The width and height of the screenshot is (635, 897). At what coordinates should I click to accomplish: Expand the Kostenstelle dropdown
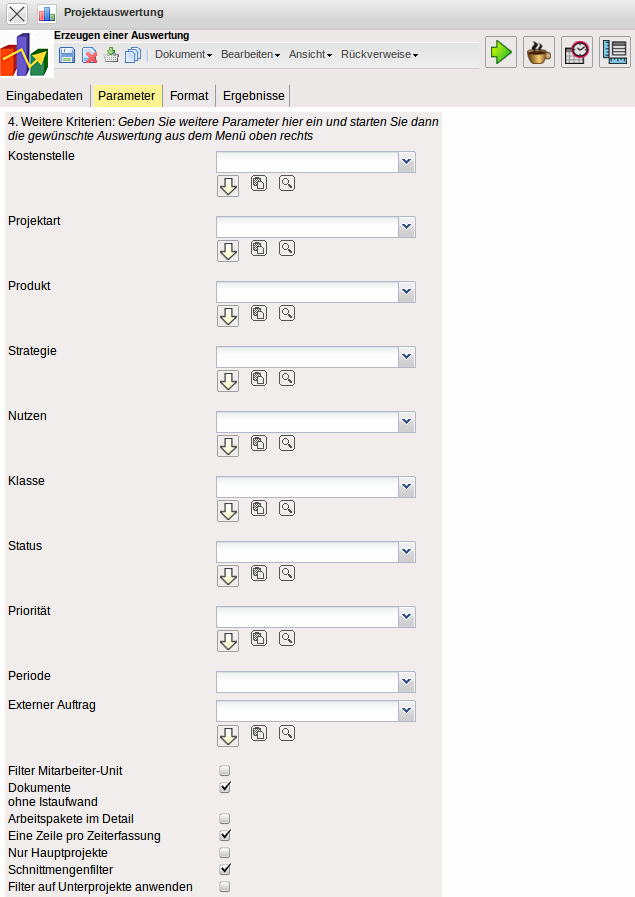click(x=406, y=162)
